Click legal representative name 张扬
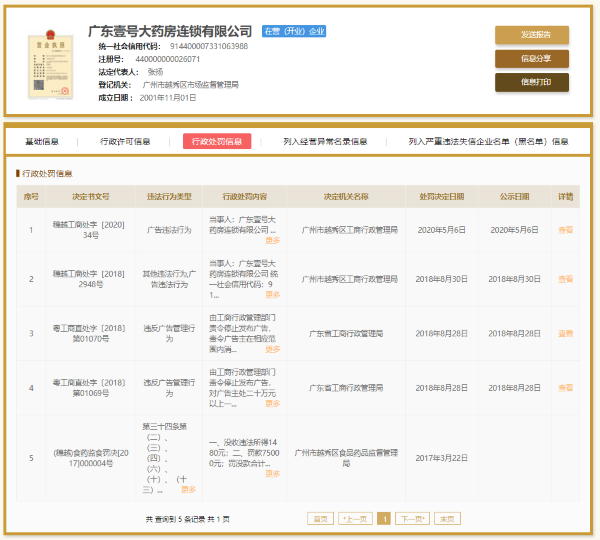 [x=155, y=72]
